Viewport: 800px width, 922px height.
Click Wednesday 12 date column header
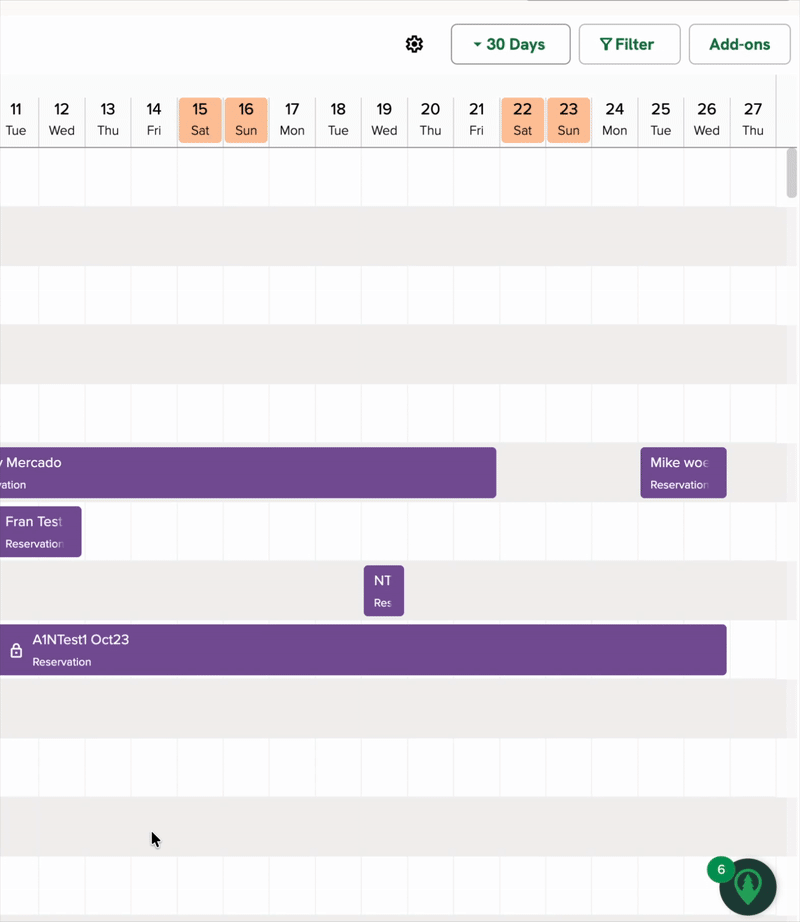[62, 120]
